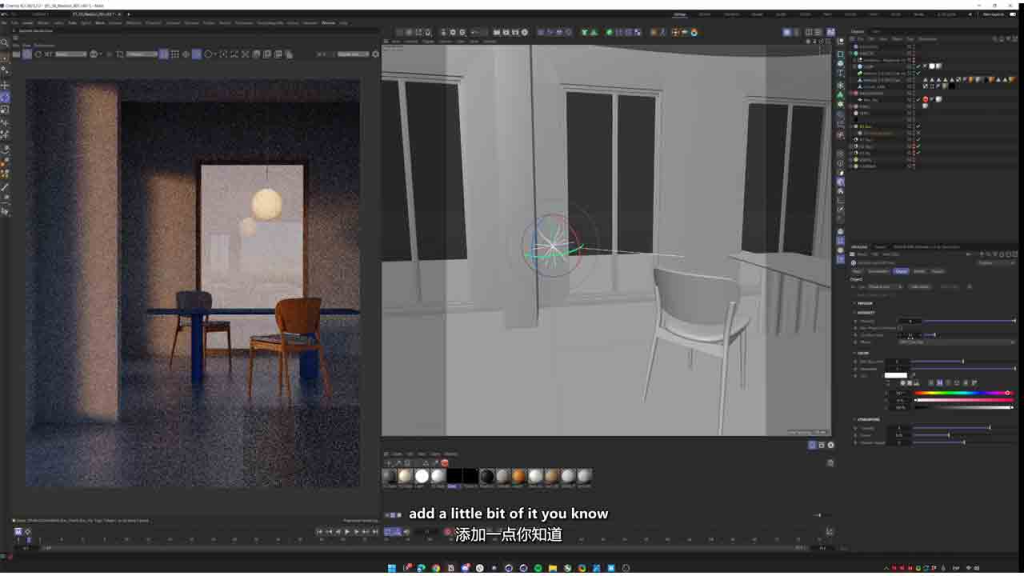The image size is (1024, 576).
Task: Select the orange material sphere in Material Manager
Action: click(519, 476)
